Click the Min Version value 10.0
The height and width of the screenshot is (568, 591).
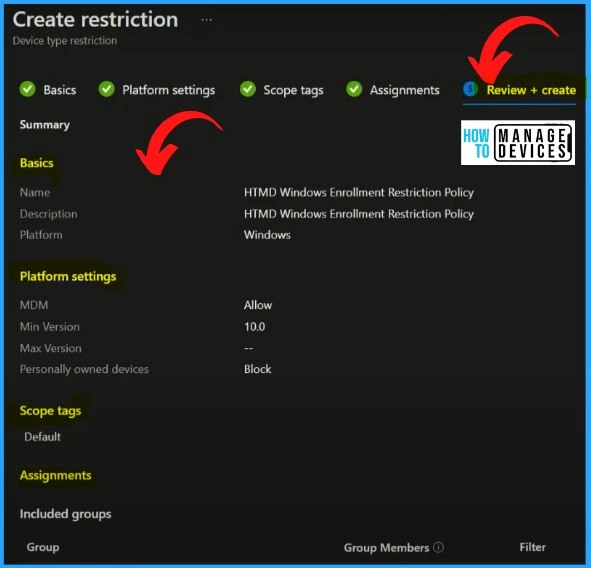click(254, 326)
